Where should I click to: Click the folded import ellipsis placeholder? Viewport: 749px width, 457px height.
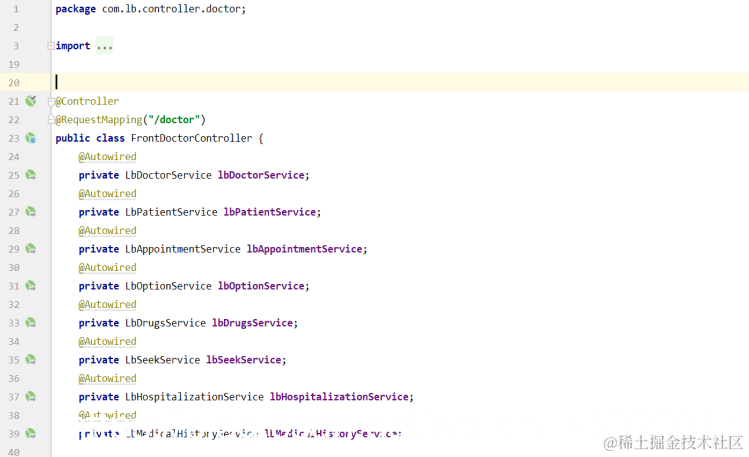click(x=105, y=46)
